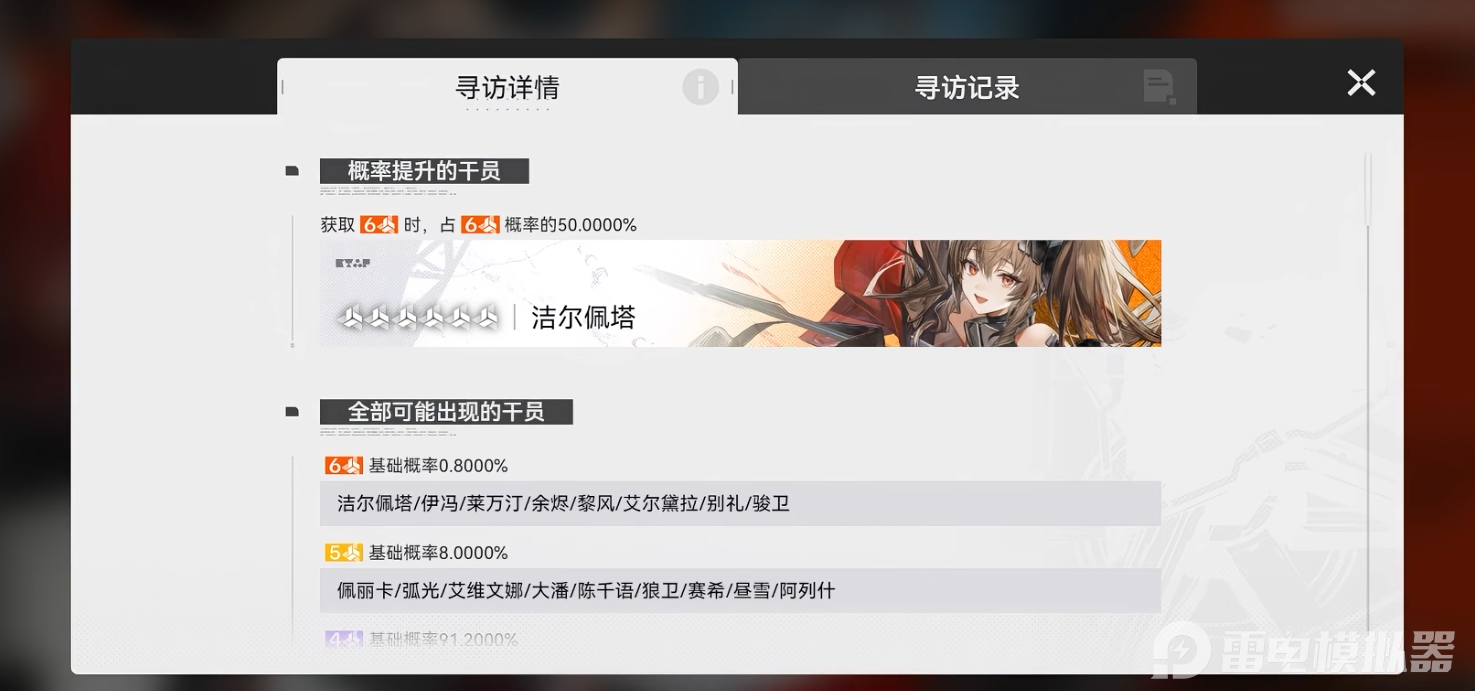
Task: Click the 洁尔佩塔 operator banner
Action: pos(740,293)
